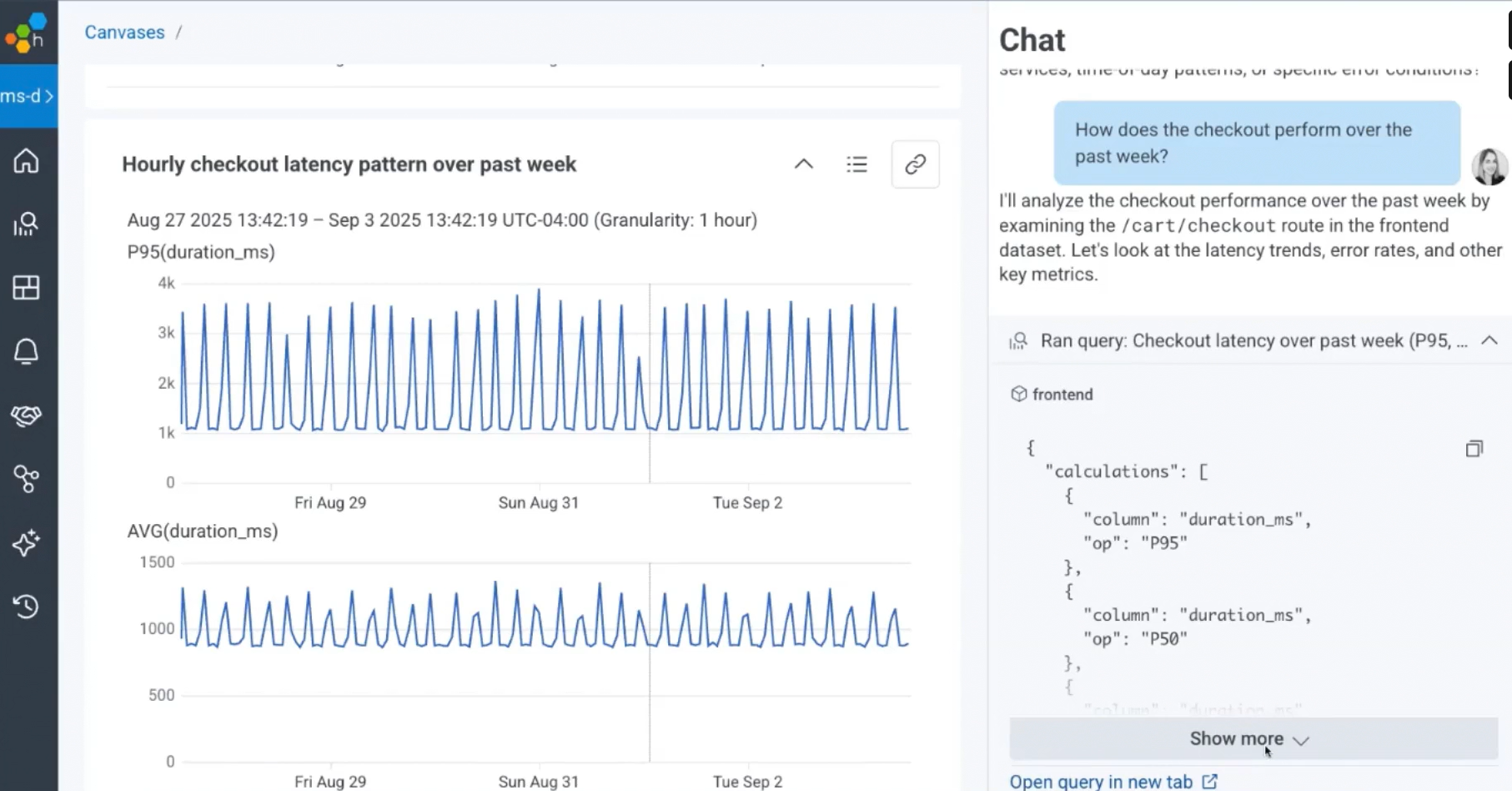Open Boards from the sidebar
Image resolution: width=1512 pixels, height=791 pixels.
(x=27, y=288)
